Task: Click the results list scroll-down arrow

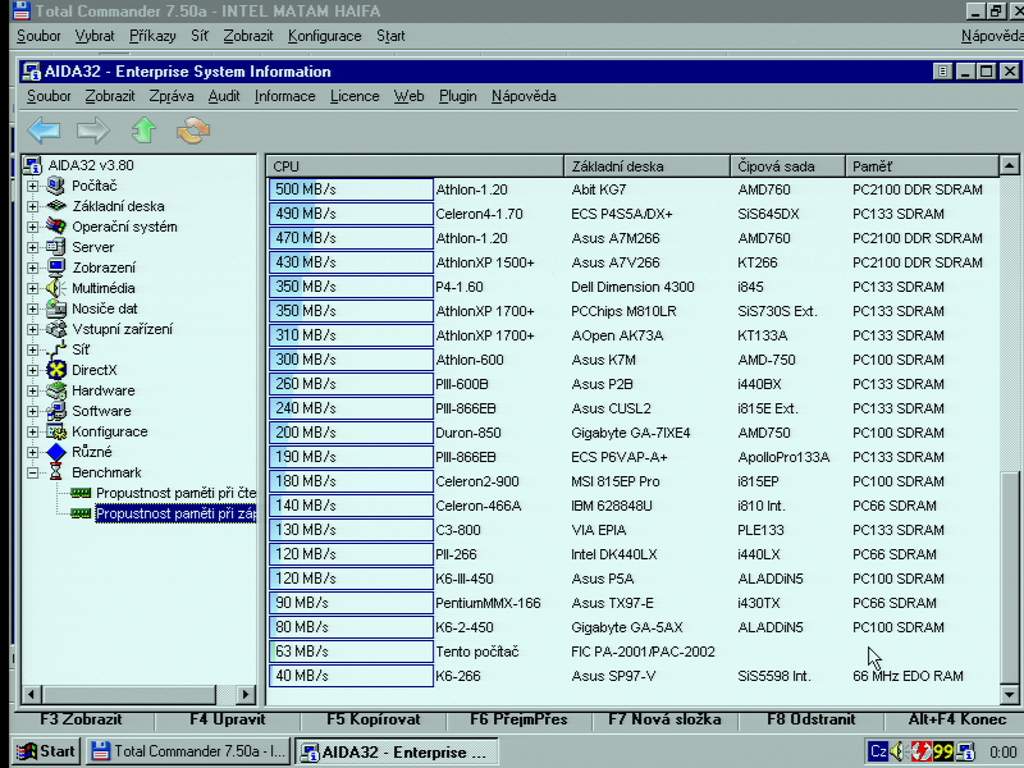Action: (x=1009, y=694)
